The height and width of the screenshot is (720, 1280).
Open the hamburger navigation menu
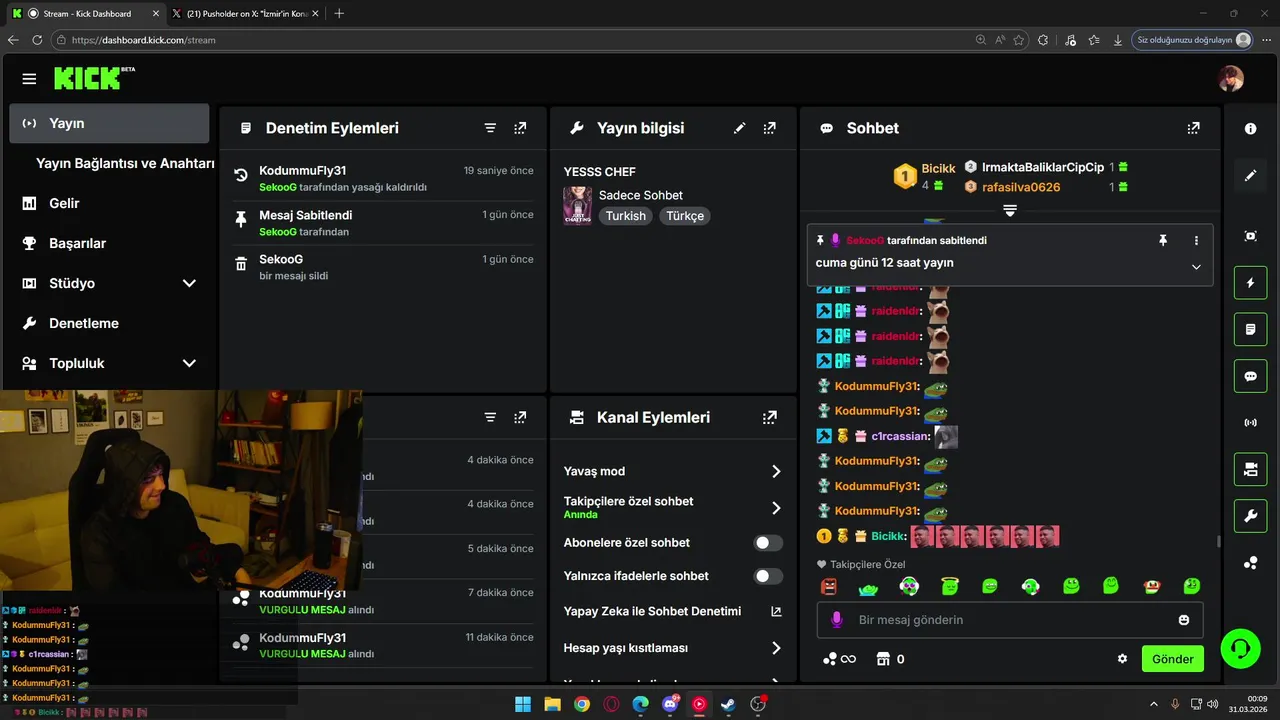tap(29, 79)
